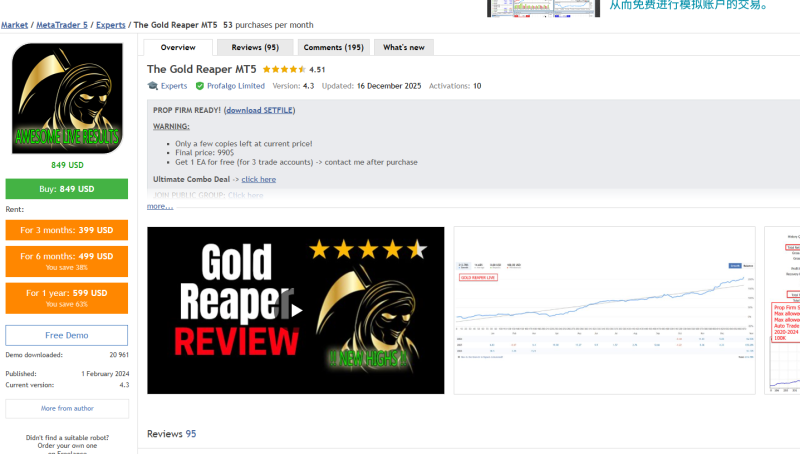Open the MetaTrader 5 breadcrumb link

(x=62, y=25)
